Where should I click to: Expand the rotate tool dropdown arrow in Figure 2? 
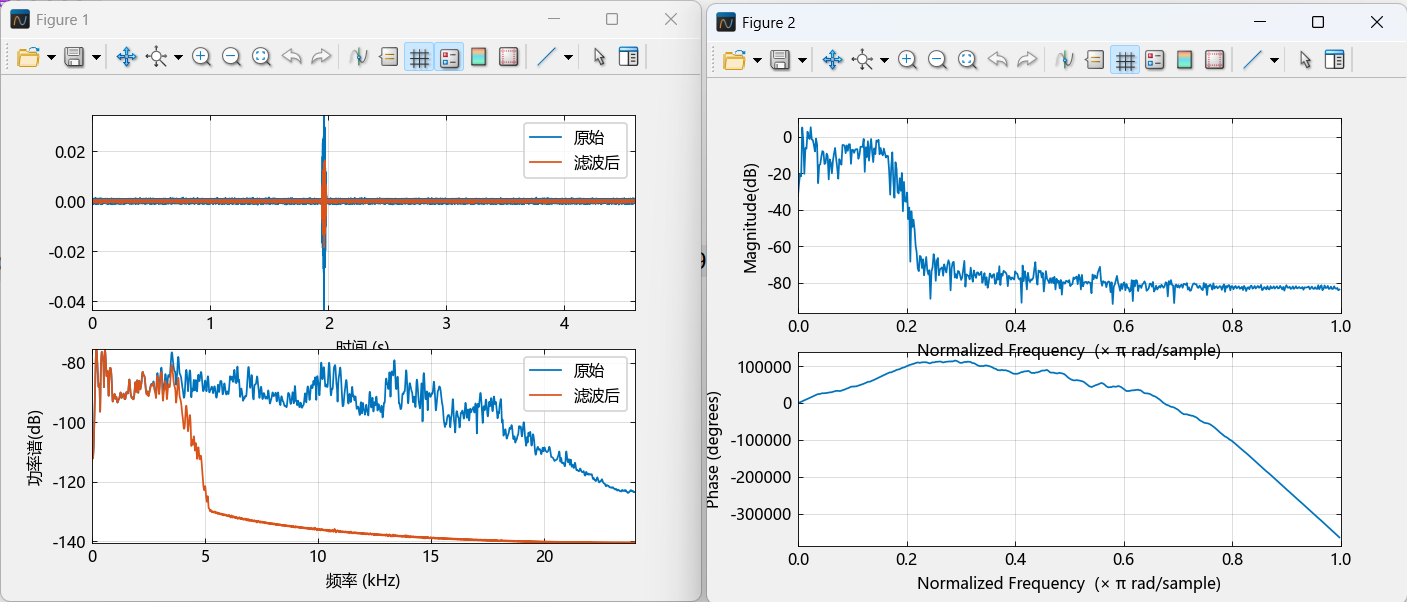click(884, 61)
